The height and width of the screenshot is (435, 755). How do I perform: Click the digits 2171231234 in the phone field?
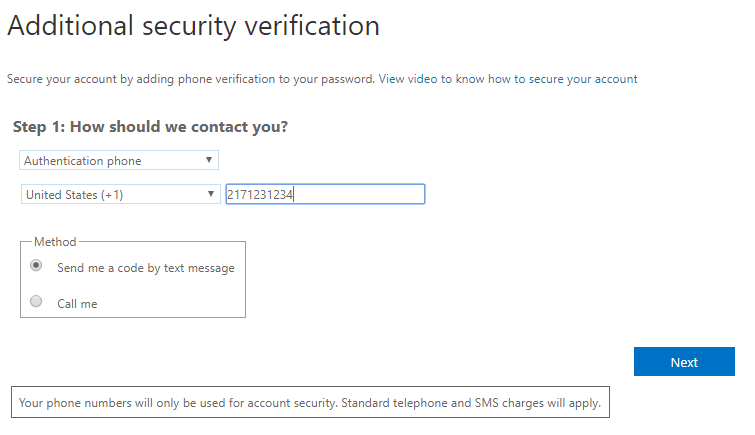[x=260, y=194]
